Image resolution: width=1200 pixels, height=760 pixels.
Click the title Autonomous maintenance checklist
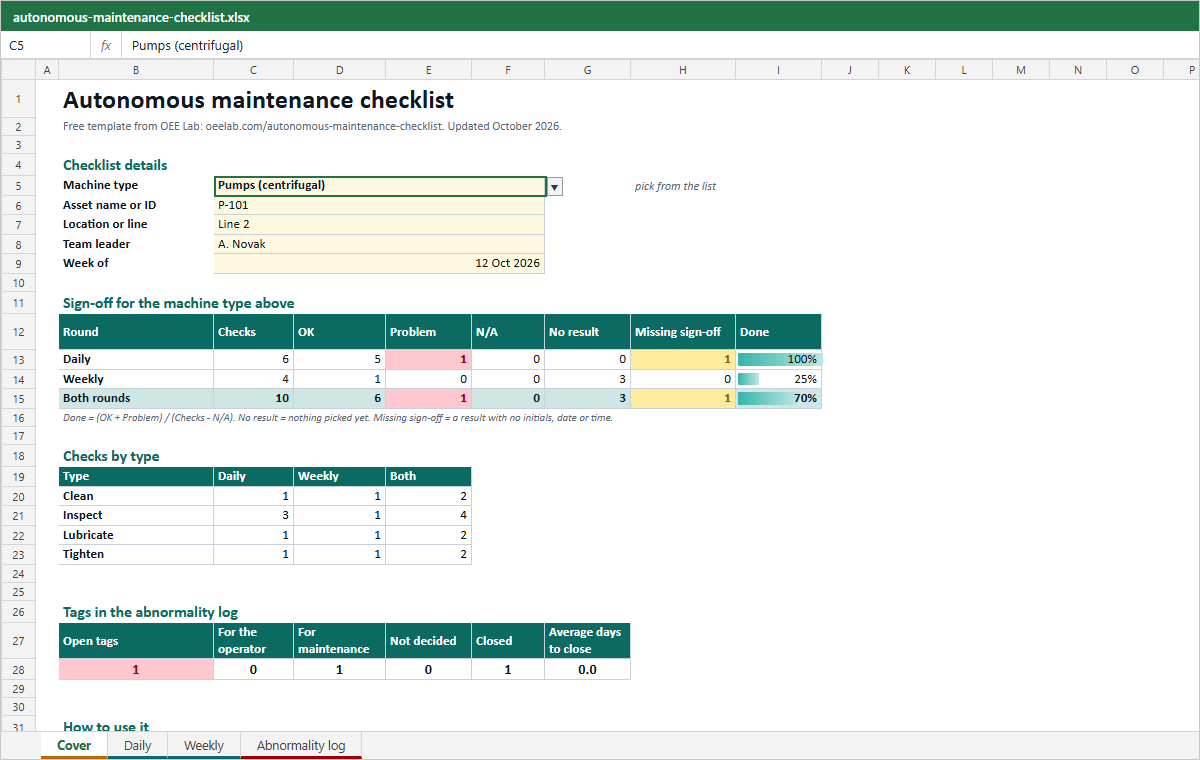tap(258, 100)
